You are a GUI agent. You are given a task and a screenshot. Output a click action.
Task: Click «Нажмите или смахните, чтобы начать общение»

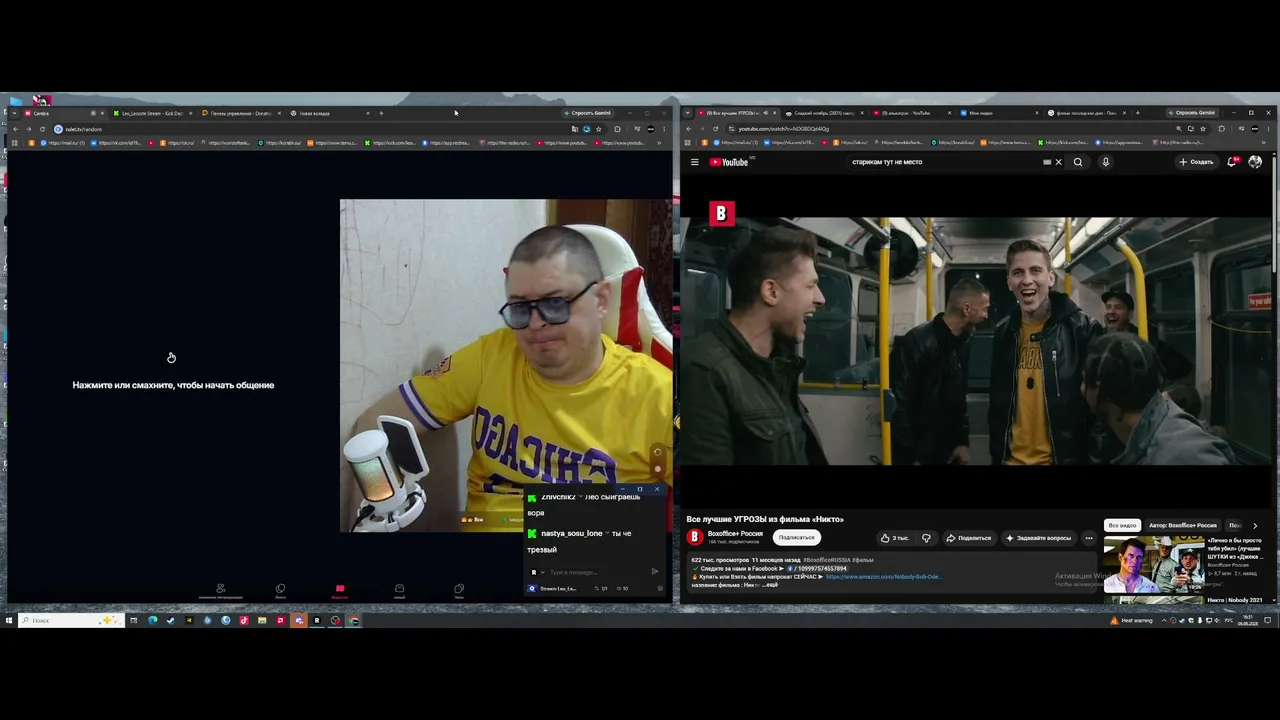pyautogui.click(x=173, y=385)
